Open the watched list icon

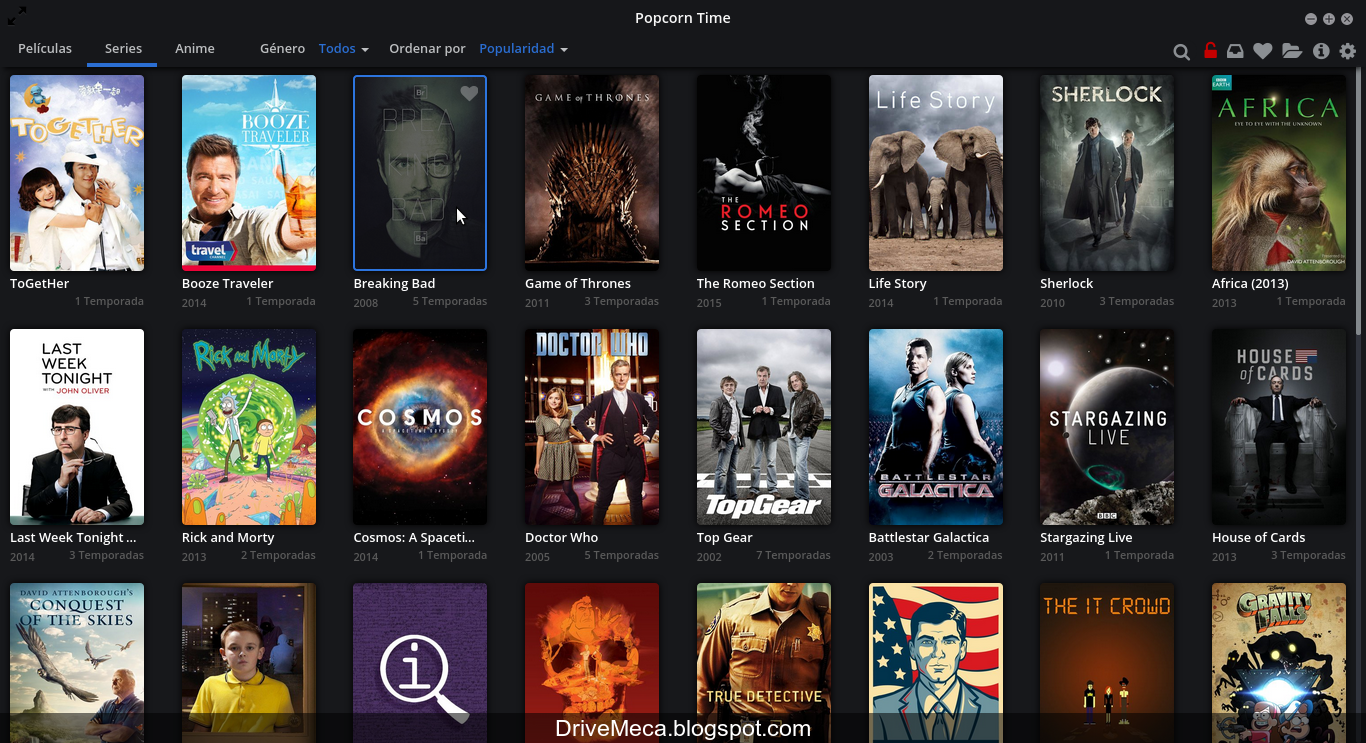coord(1235,51)
